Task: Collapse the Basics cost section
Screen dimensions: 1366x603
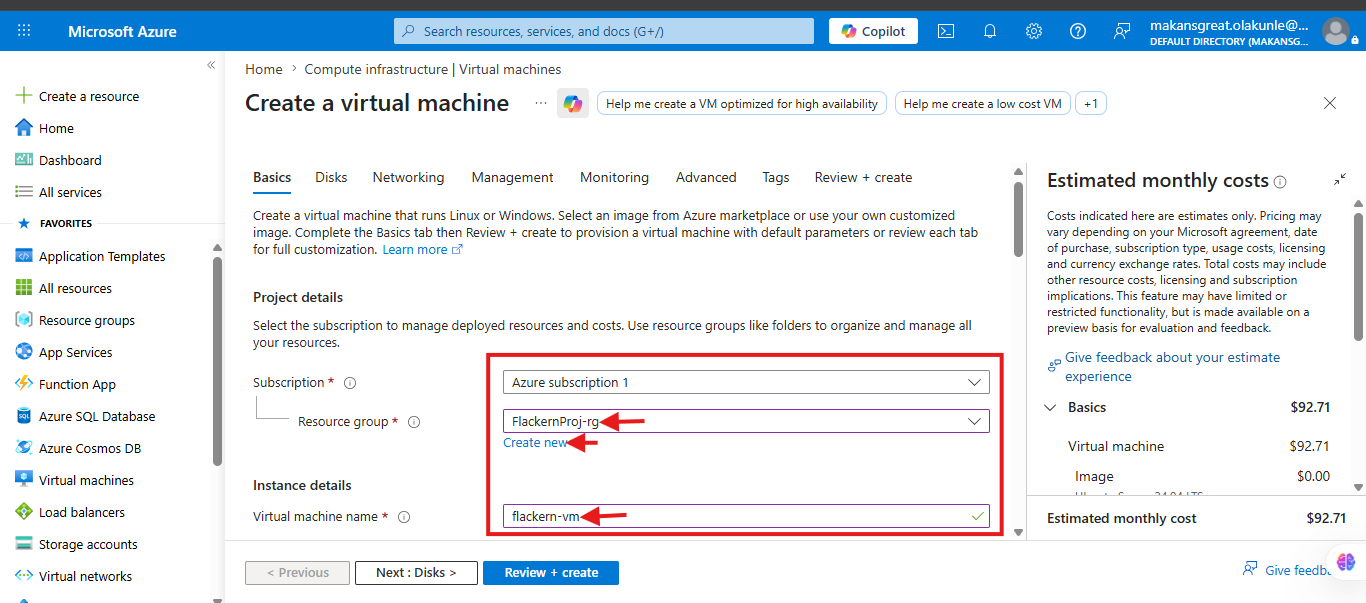Action: 1050,408
